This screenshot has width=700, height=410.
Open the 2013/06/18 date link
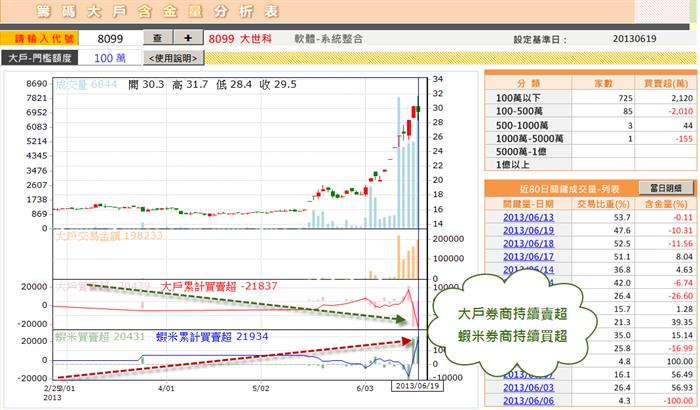tap(529, 243)
